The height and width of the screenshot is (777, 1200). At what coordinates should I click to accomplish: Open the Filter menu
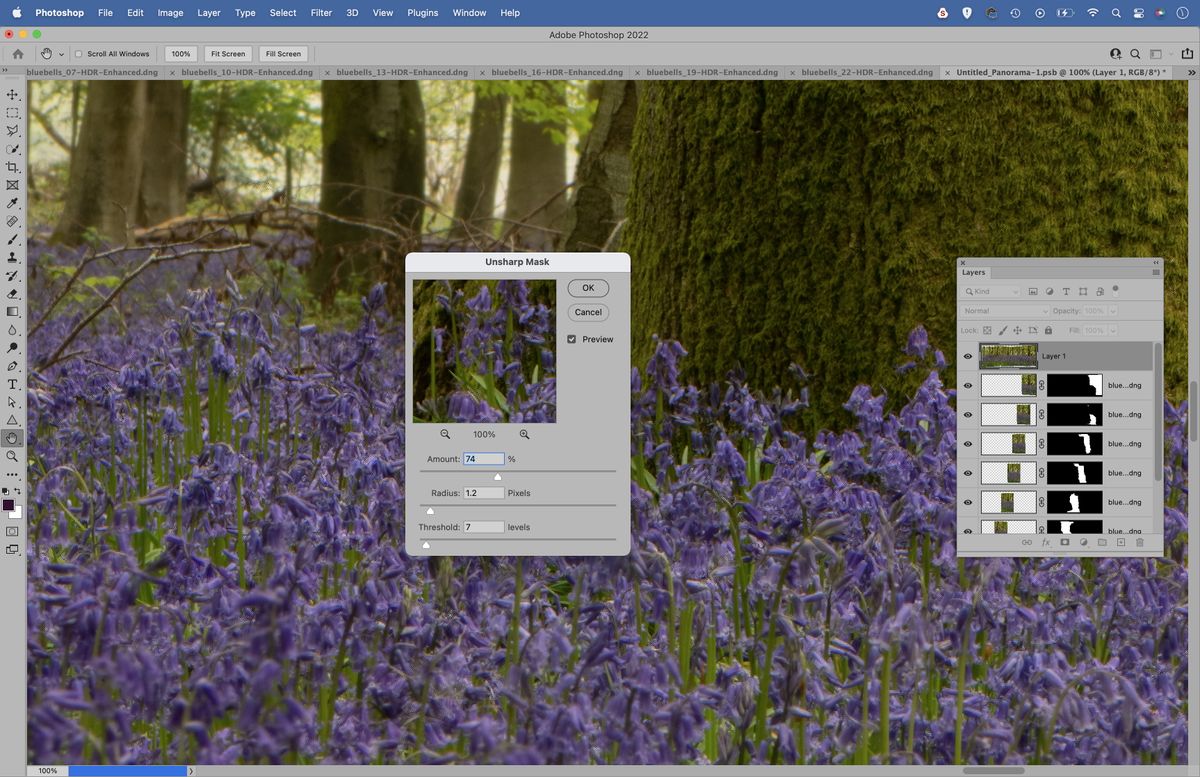pos(320,13)
